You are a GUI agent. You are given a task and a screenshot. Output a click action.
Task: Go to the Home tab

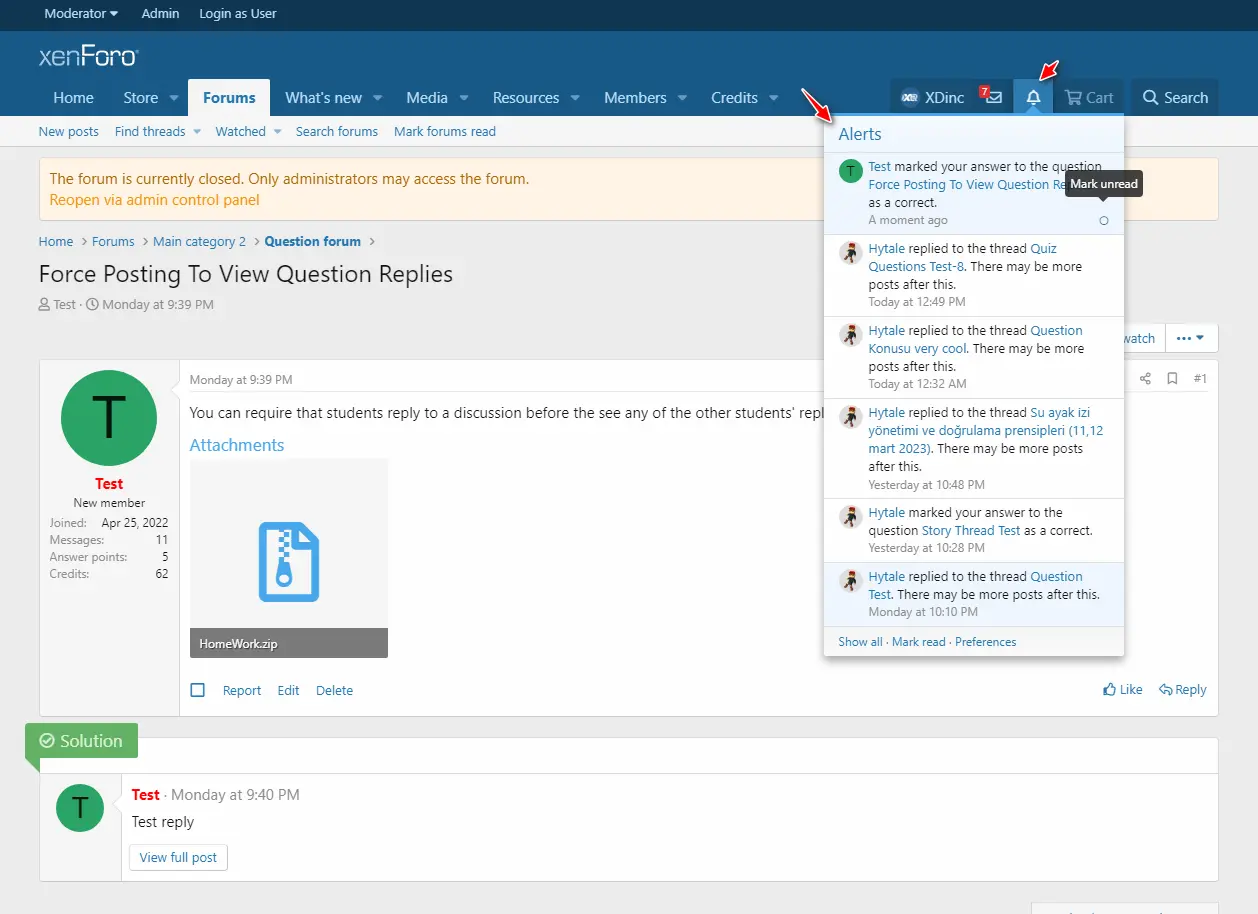pos(74,98)
